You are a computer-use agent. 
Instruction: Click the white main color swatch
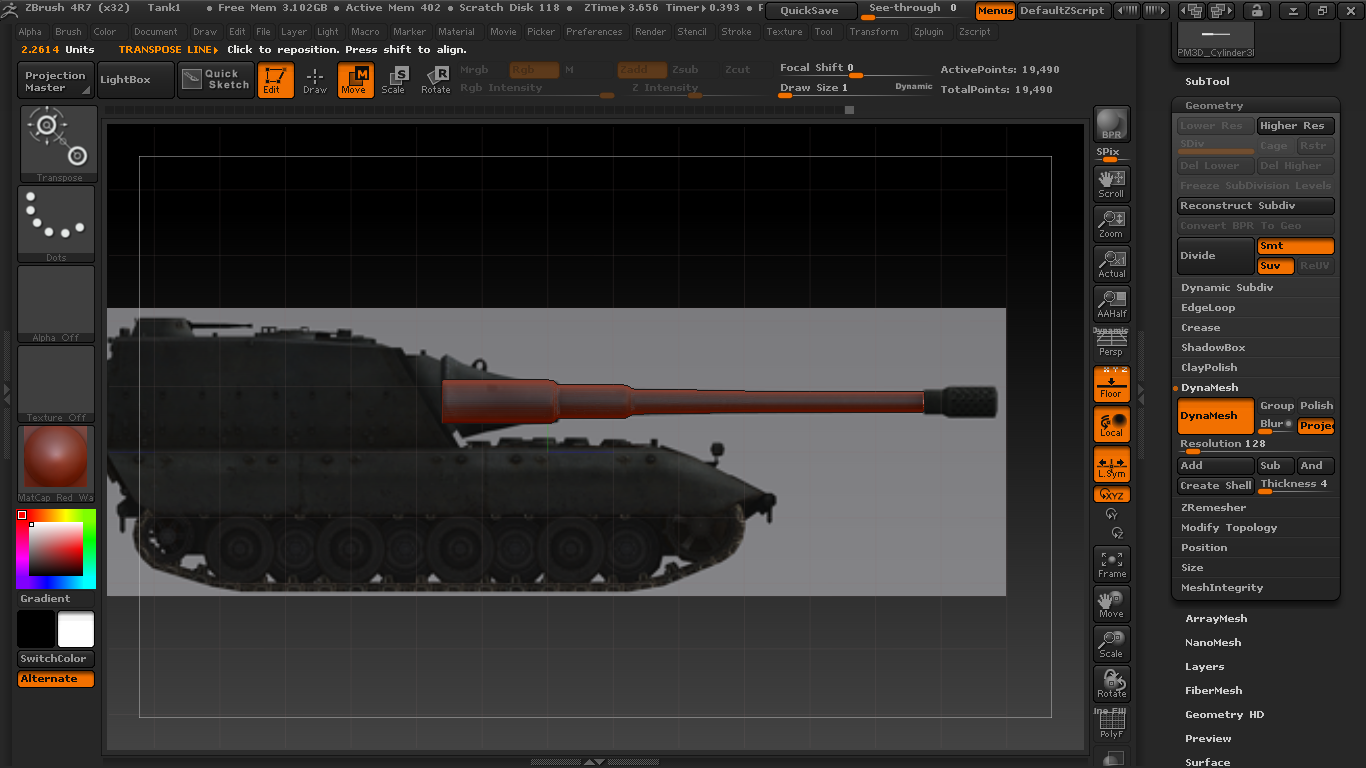pos(76,630)
